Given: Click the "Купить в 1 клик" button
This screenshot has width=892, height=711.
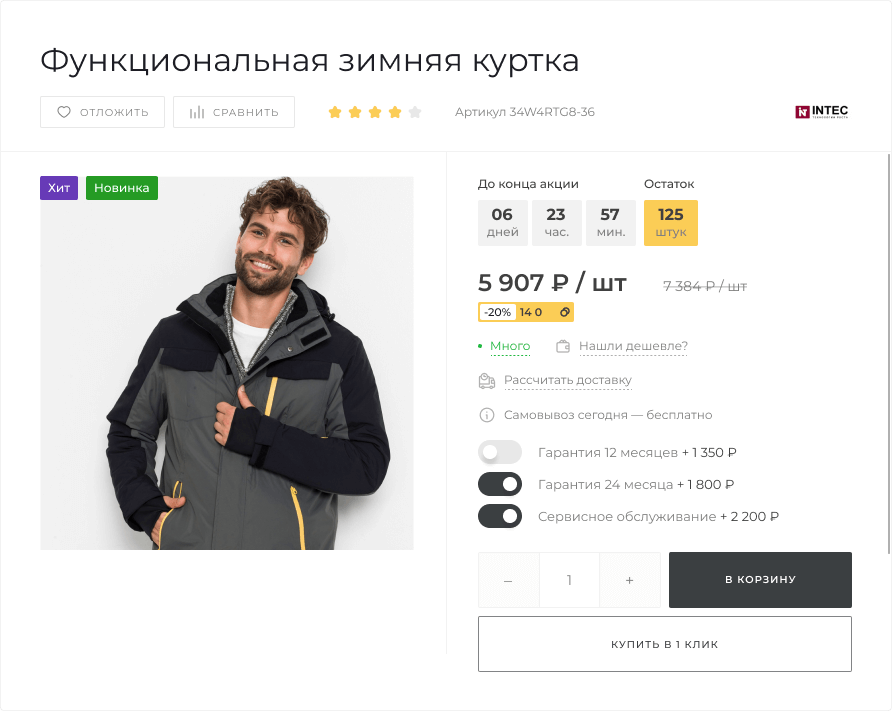Looking at the screenshot, I should click(x=664, y=643).
